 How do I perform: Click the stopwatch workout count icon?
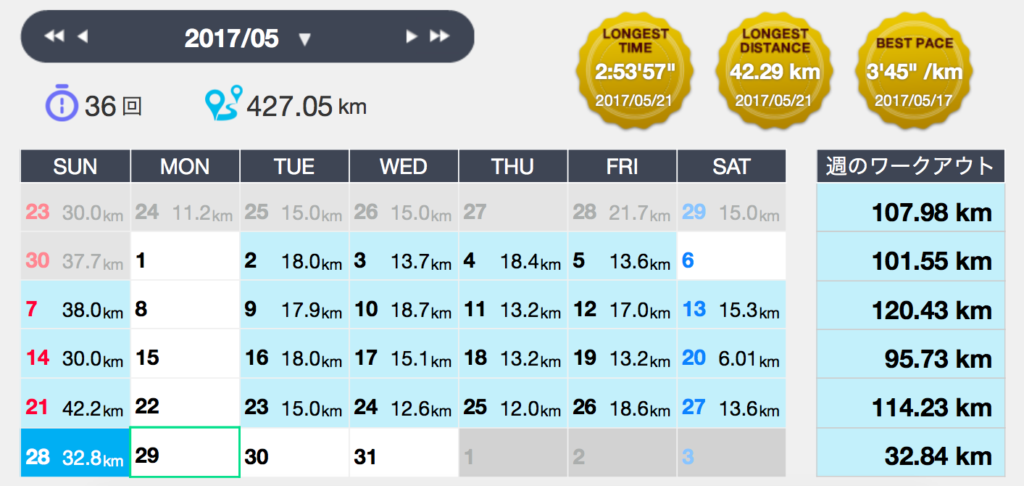(x=62, y=103)
